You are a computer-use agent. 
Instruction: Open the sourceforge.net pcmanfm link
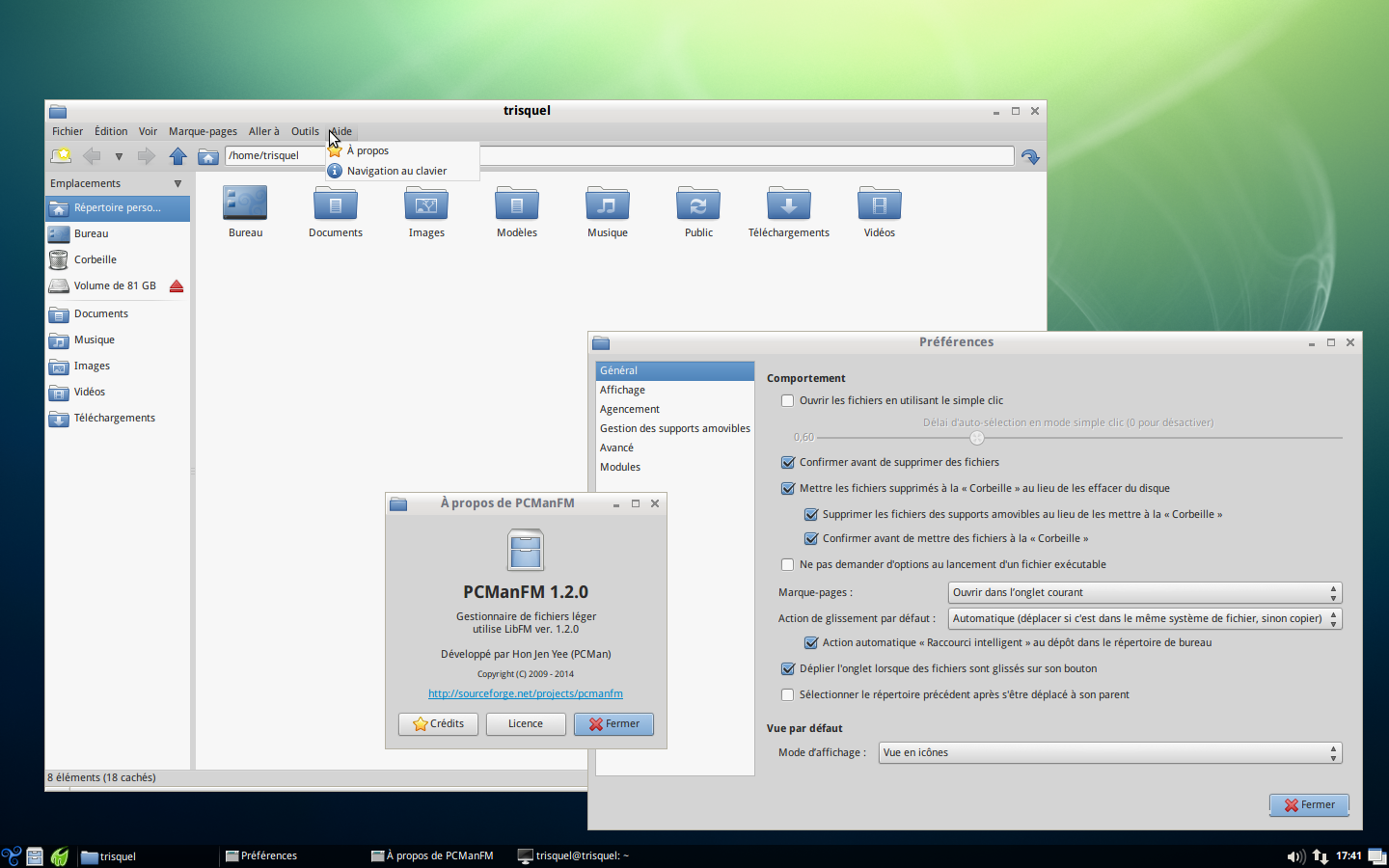(526, 693)
